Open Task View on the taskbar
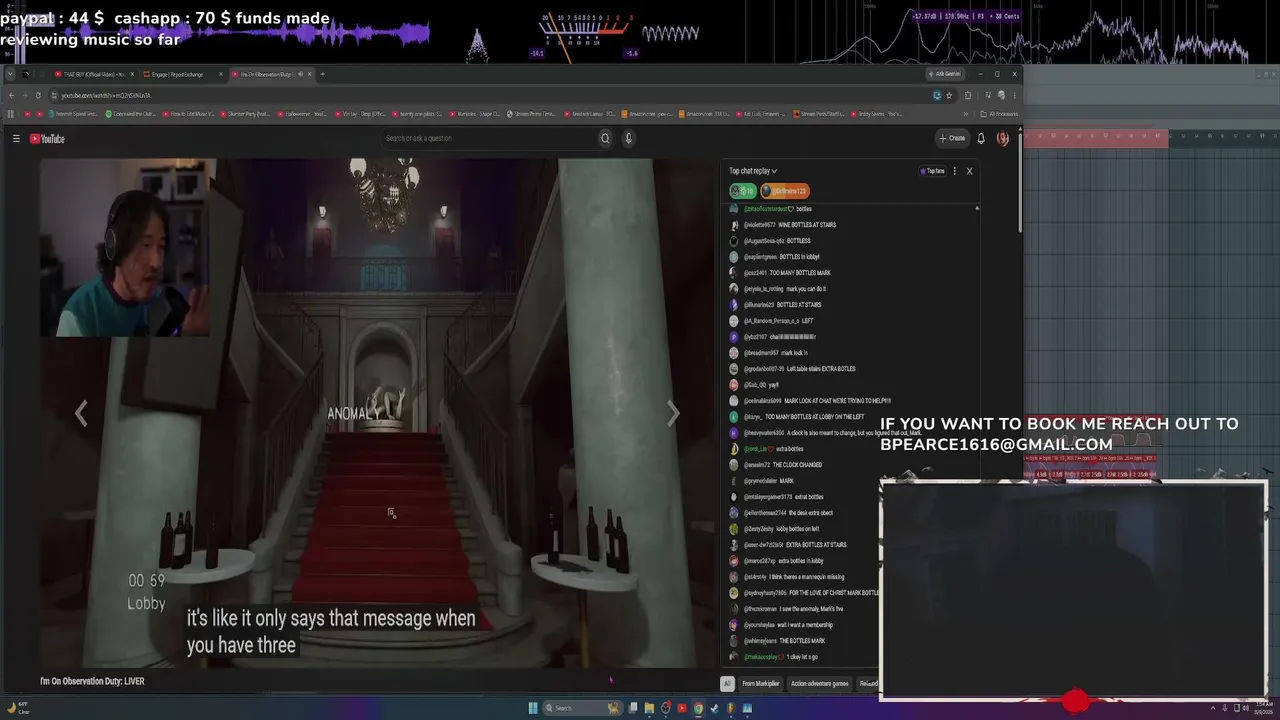Image resolution: width=1280 pixels, height=720 pixels. click(x=633, y=708)
